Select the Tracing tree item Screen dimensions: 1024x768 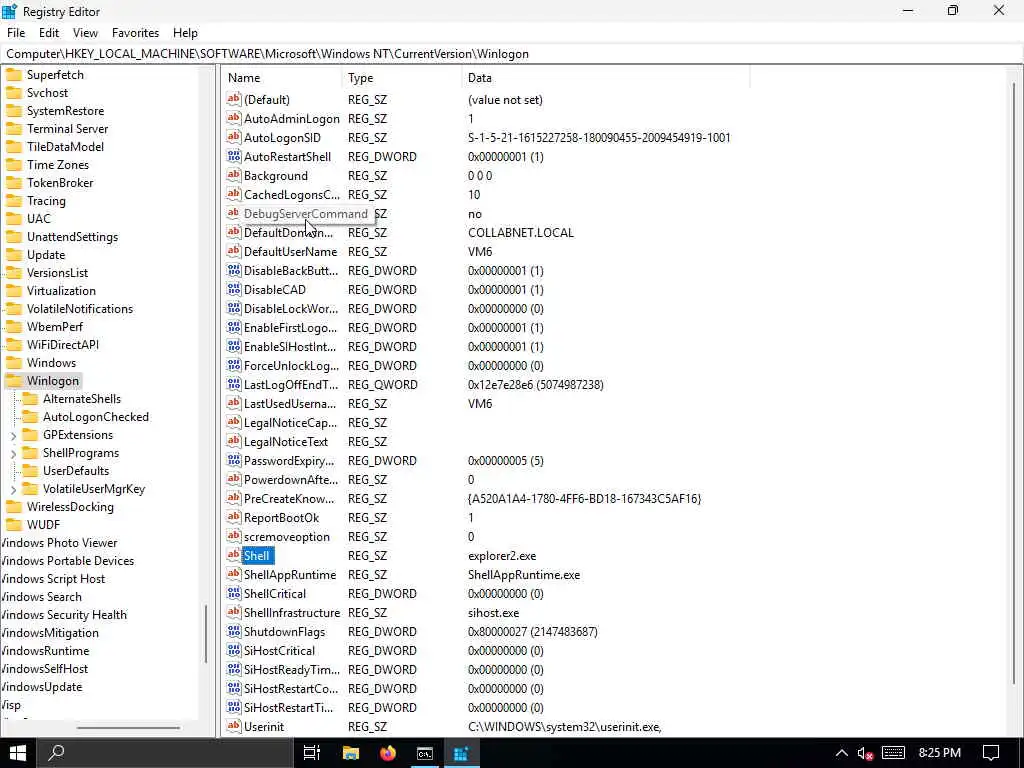[x=46, y=200]
